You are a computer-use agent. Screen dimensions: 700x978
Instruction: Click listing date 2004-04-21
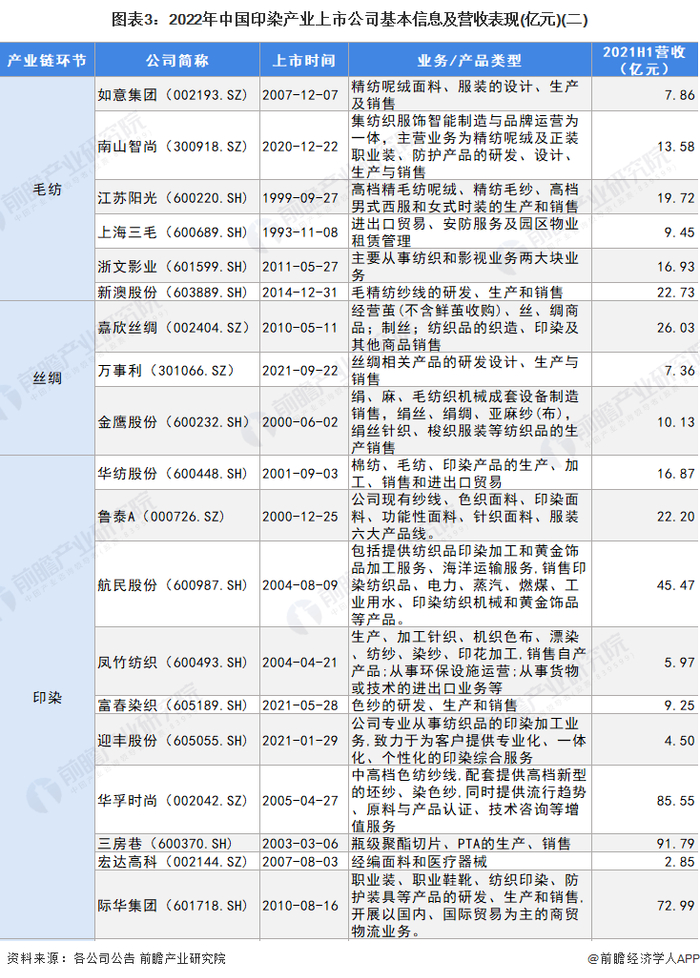(300, 662)
